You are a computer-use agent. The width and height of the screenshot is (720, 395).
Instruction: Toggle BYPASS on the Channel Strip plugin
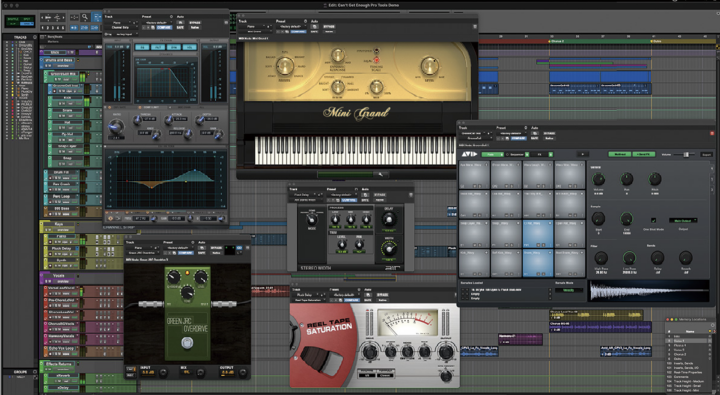click(195, 23)
